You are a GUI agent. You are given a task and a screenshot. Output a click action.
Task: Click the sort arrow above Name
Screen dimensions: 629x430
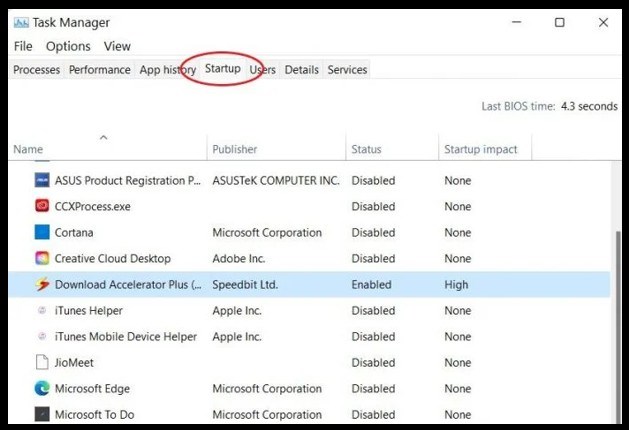103,138
